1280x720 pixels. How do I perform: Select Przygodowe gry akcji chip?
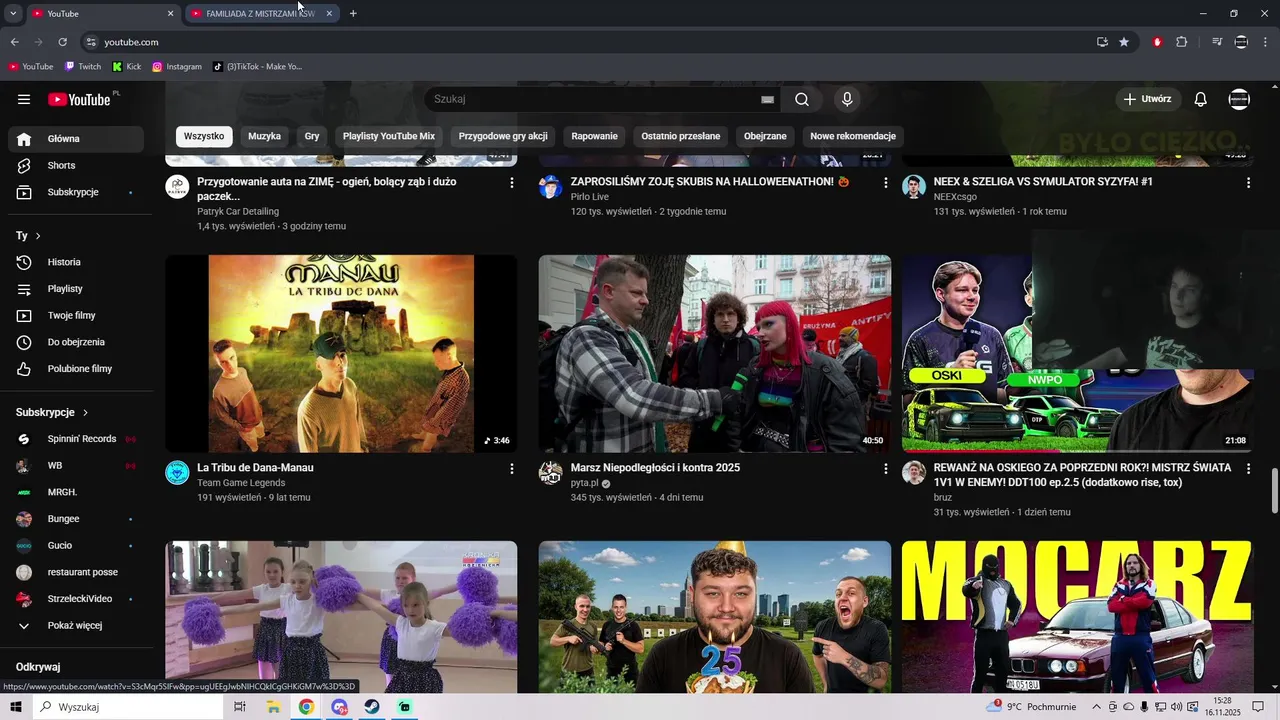coord(503,136)
